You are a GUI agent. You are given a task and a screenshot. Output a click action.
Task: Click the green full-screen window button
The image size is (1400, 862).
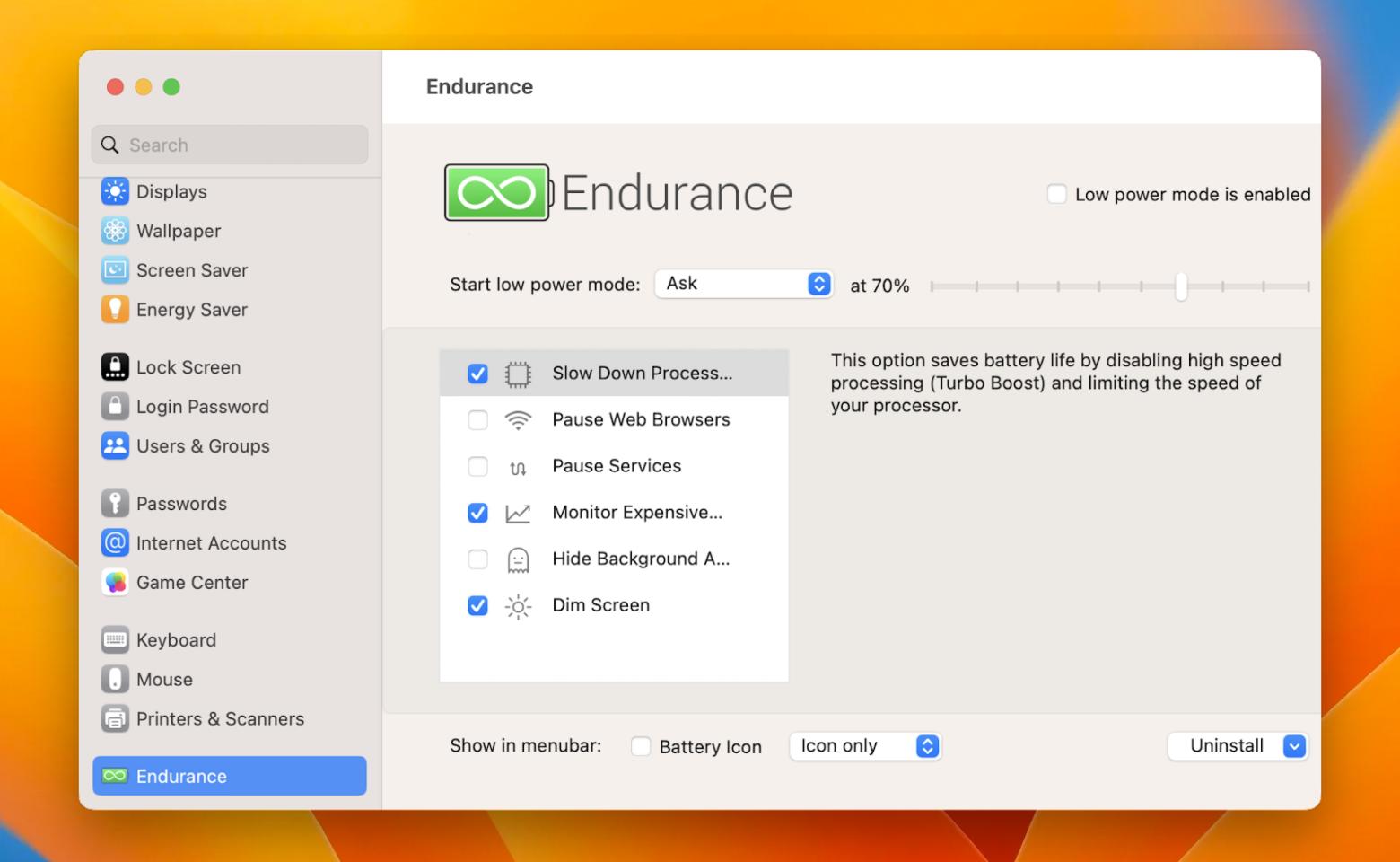[171, 86]
